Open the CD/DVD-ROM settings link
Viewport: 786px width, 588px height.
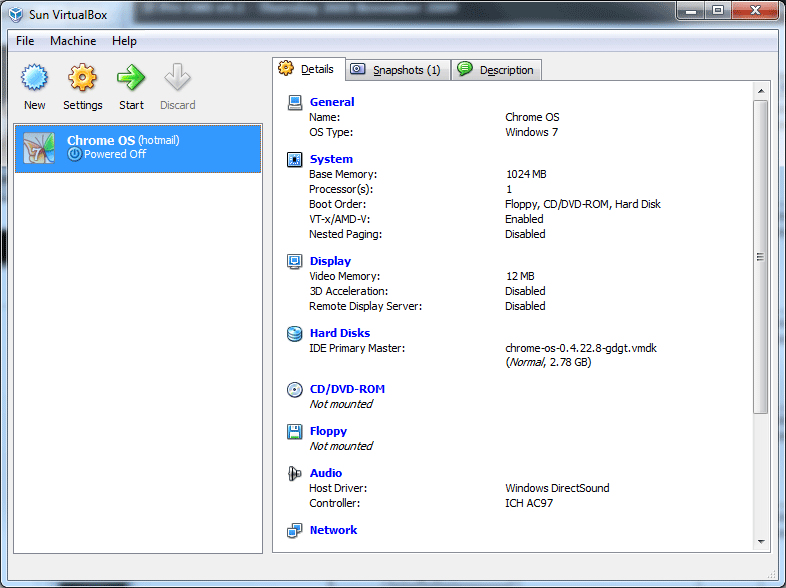point(347,389)
